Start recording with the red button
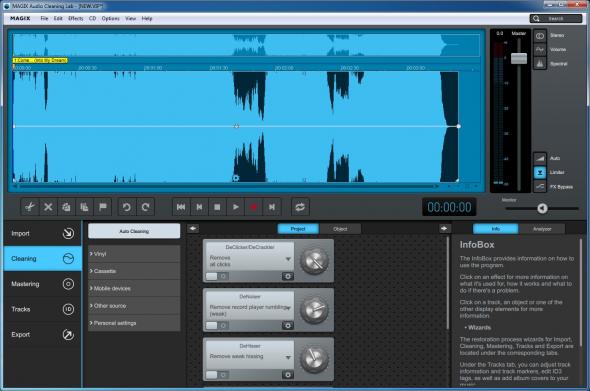This screenshot has width=590, height=391. [x=254, y=207]
